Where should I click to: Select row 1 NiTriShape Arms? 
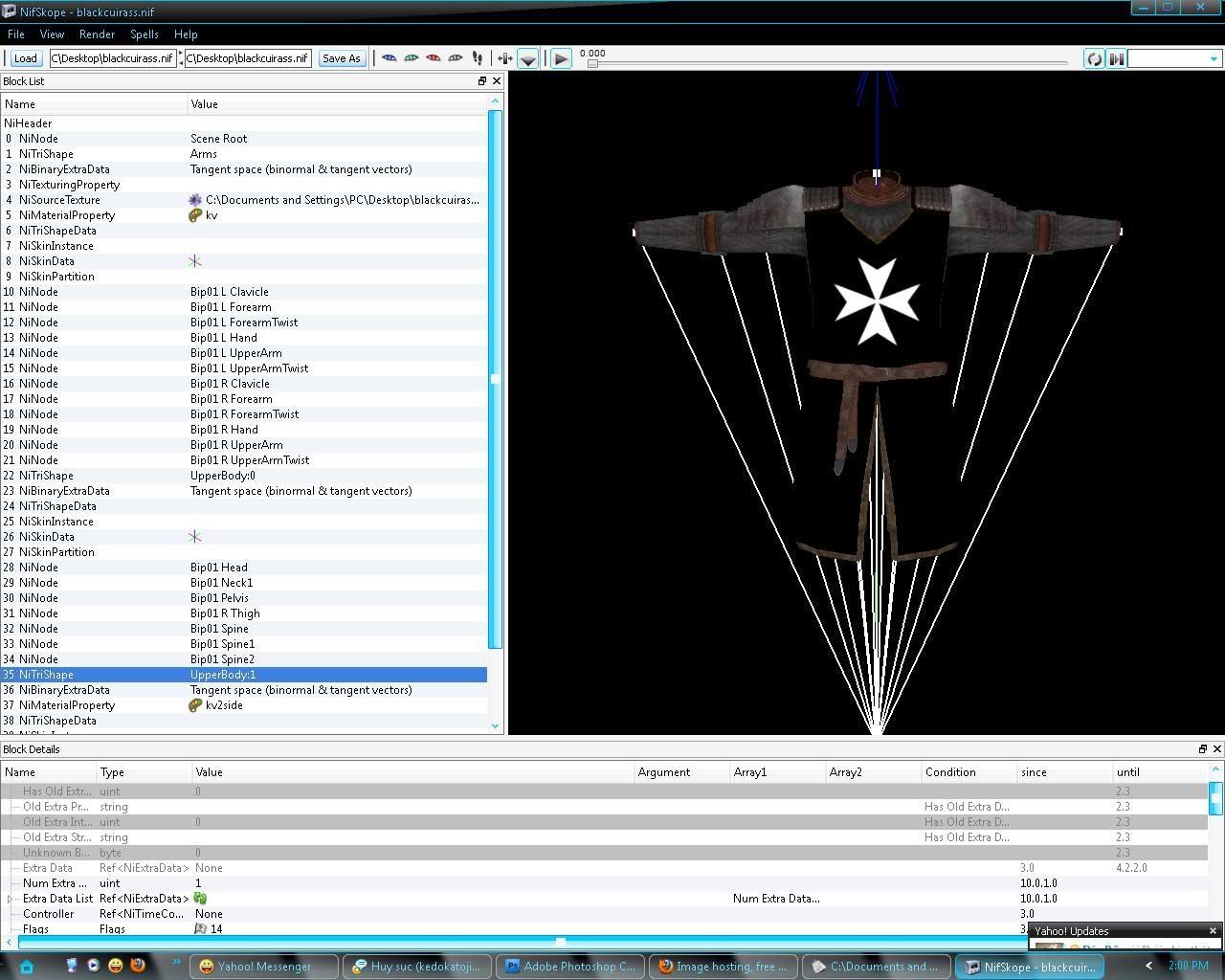244,154
